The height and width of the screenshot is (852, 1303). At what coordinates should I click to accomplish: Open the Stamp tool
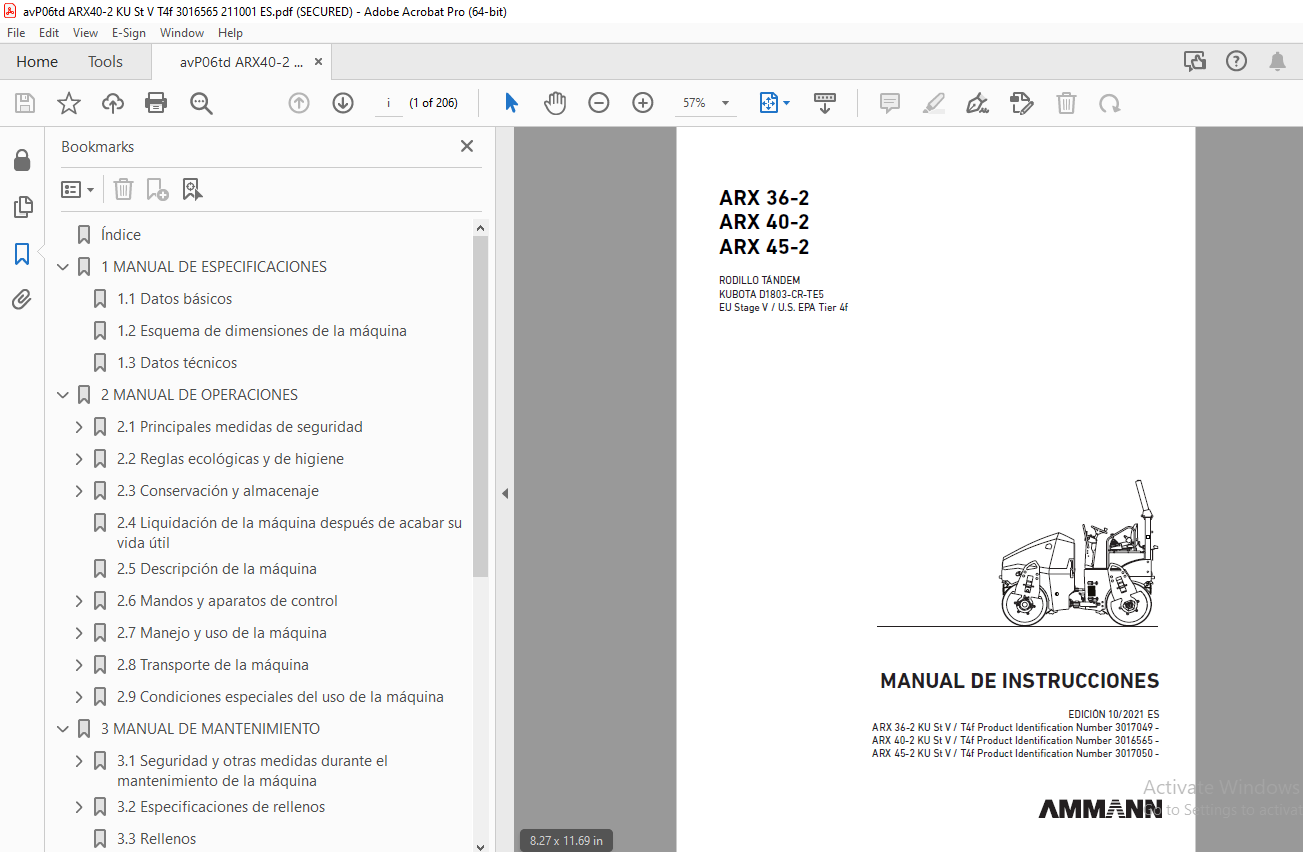pos(1022,103)
